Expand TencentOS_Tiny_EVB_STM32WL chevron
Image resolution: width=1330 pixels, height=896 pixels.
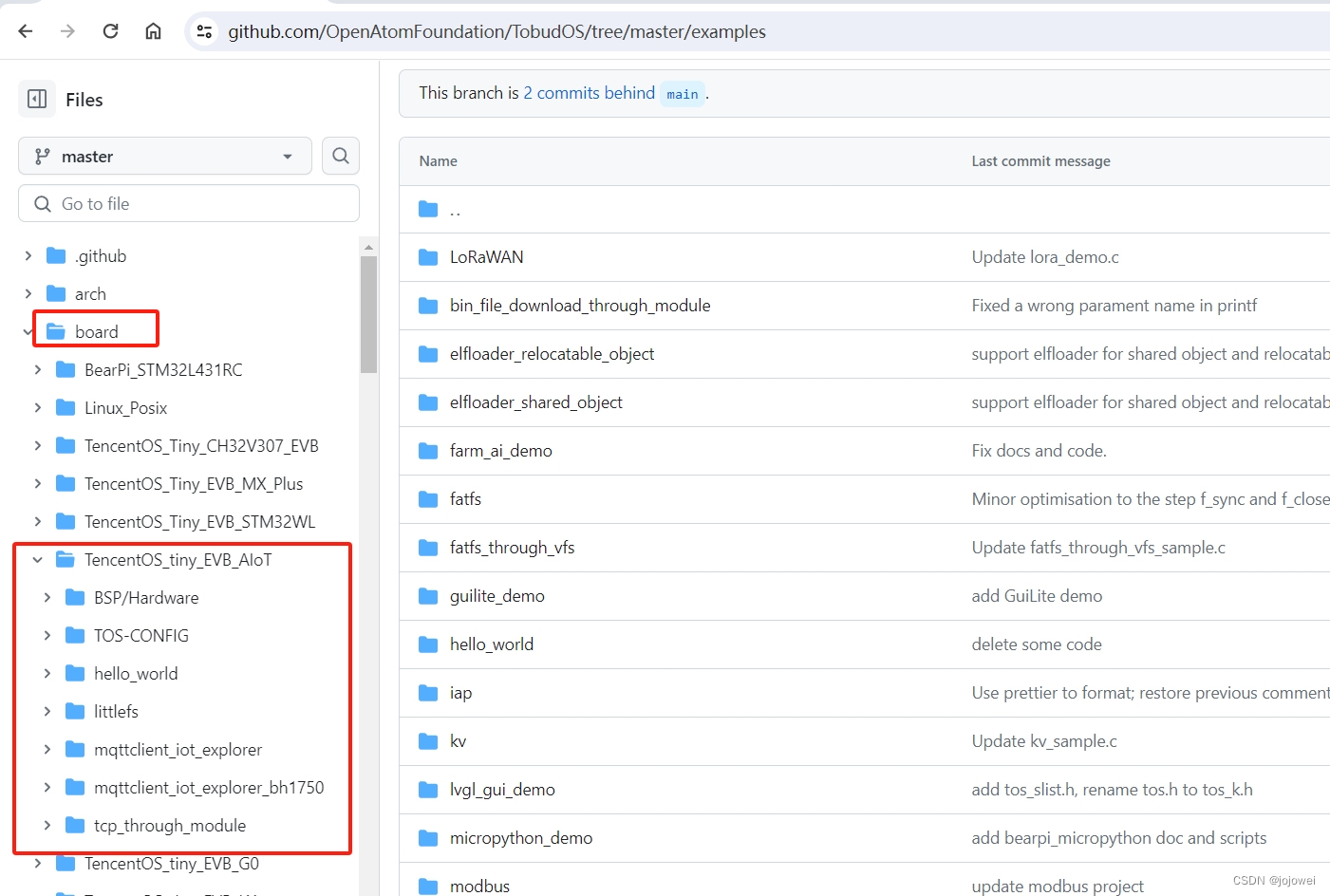[38, 521]
